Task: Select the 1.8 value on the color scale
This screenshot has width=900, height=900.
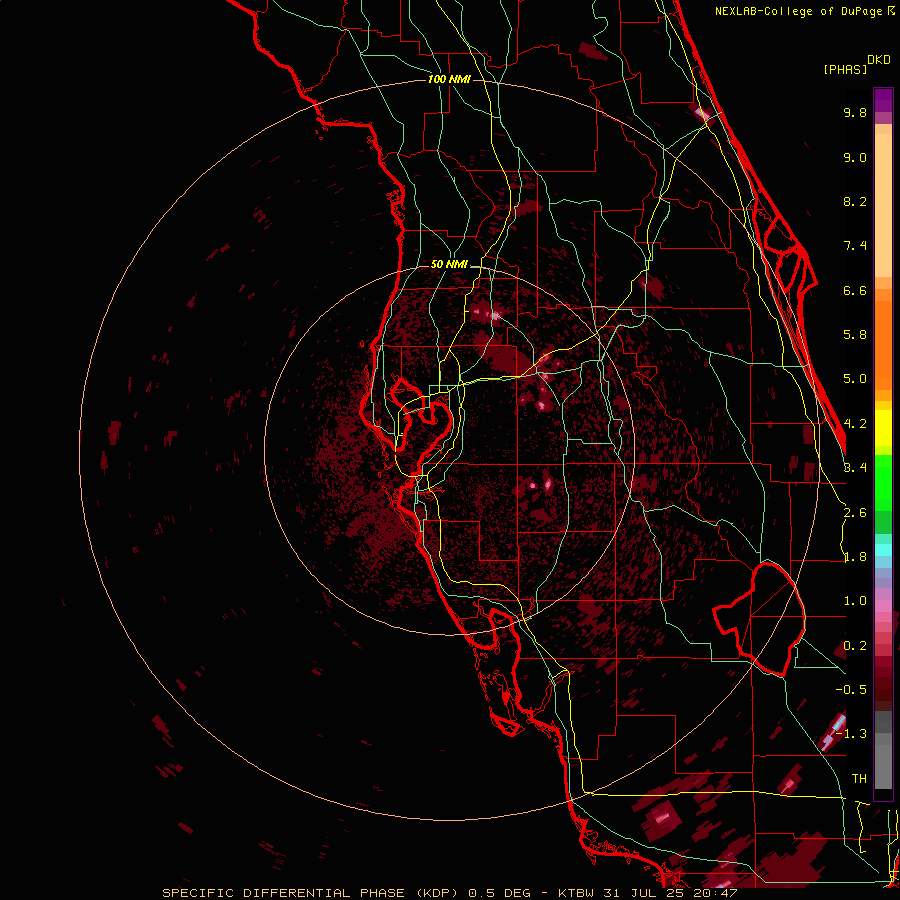Action: pyautogui.click(x=855, y=557)
